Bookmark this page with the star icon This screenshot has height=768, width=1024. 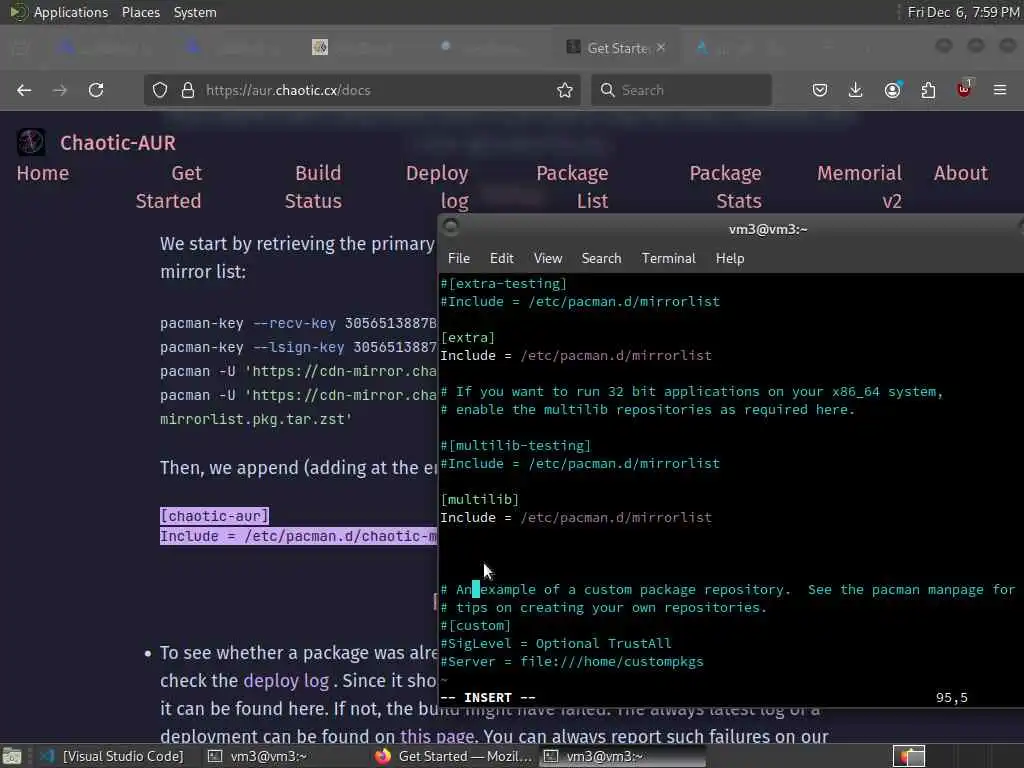point(565,90)
